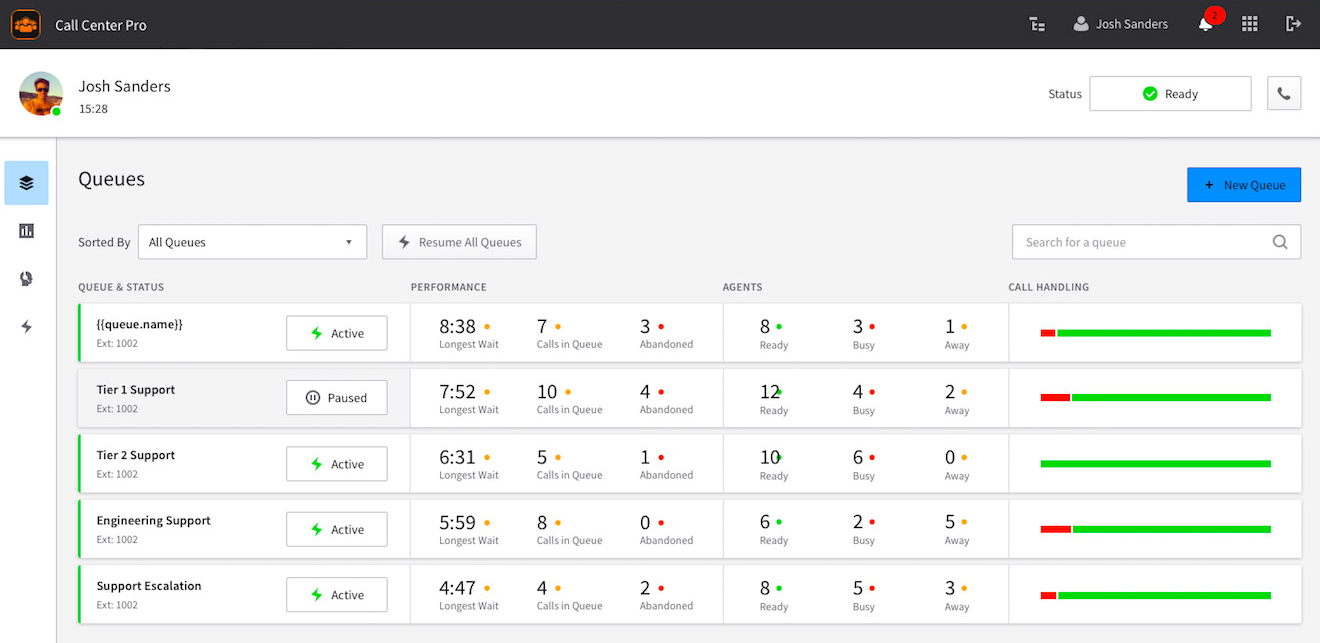This screenshot has height=643, width=1320.
Task: Open the lightning bolt sidebar icon
Action: [26, 326]
